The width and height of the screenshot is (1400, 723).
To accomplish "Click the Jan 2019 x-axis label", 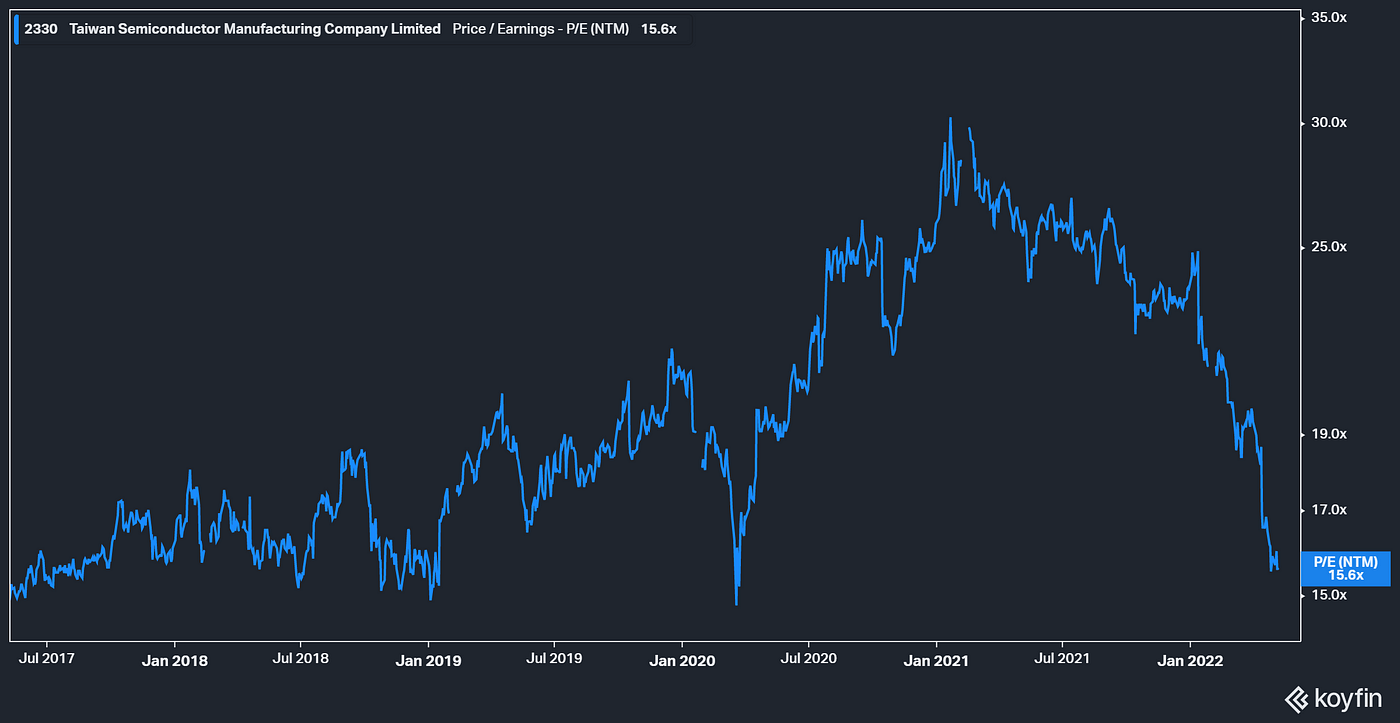I will [x=428, y=660].
